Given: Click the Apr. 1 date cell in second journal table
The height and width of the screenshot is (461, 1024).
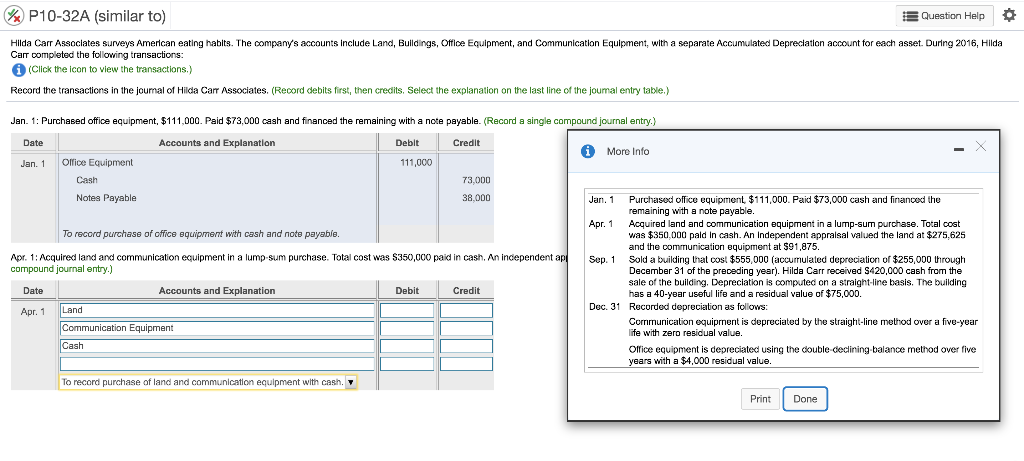Looking at the screenshot, I should (33, 311).
